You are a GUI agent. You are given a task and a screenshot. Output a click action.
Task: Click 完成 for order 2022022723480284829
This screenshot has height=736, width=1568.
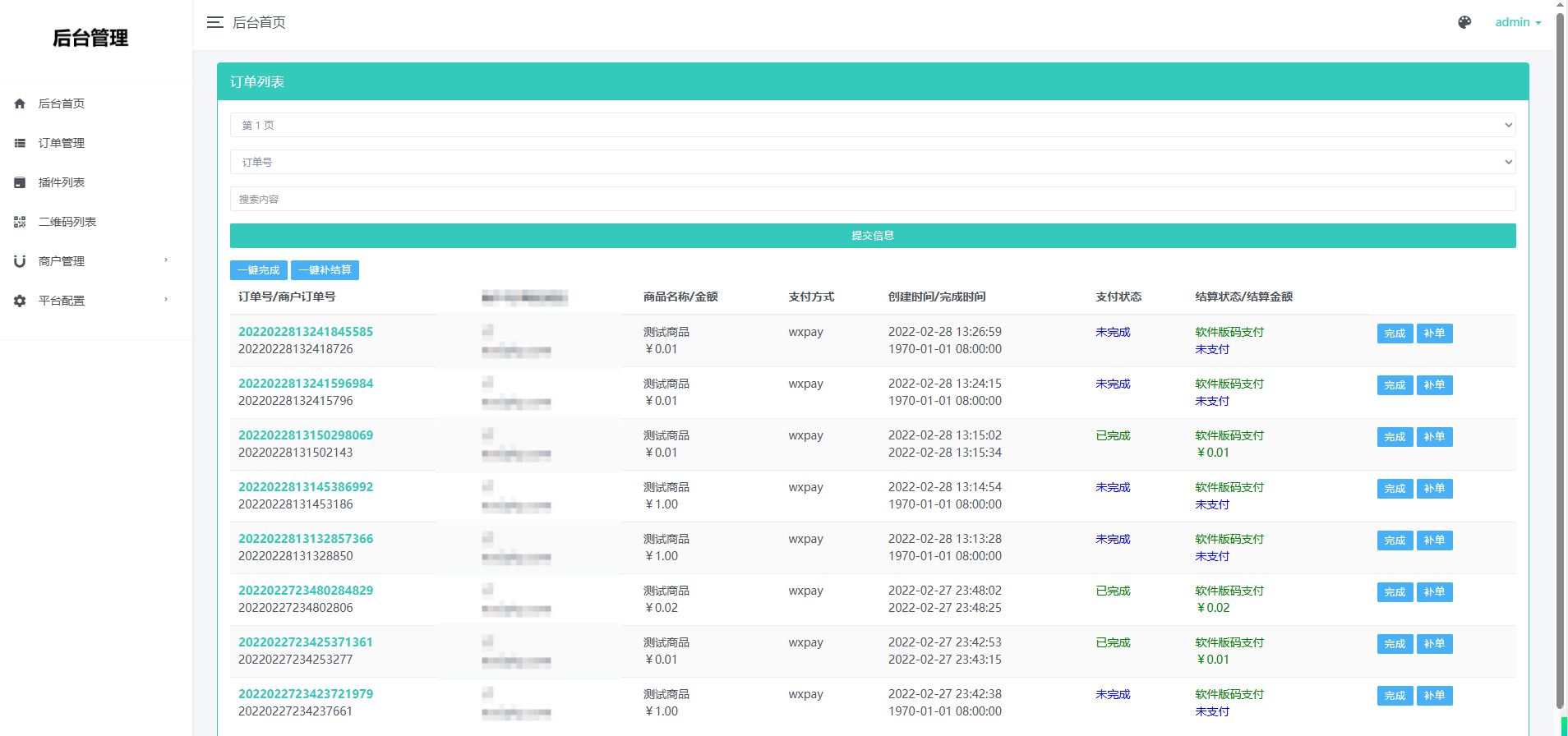(x=1395, y=592)
